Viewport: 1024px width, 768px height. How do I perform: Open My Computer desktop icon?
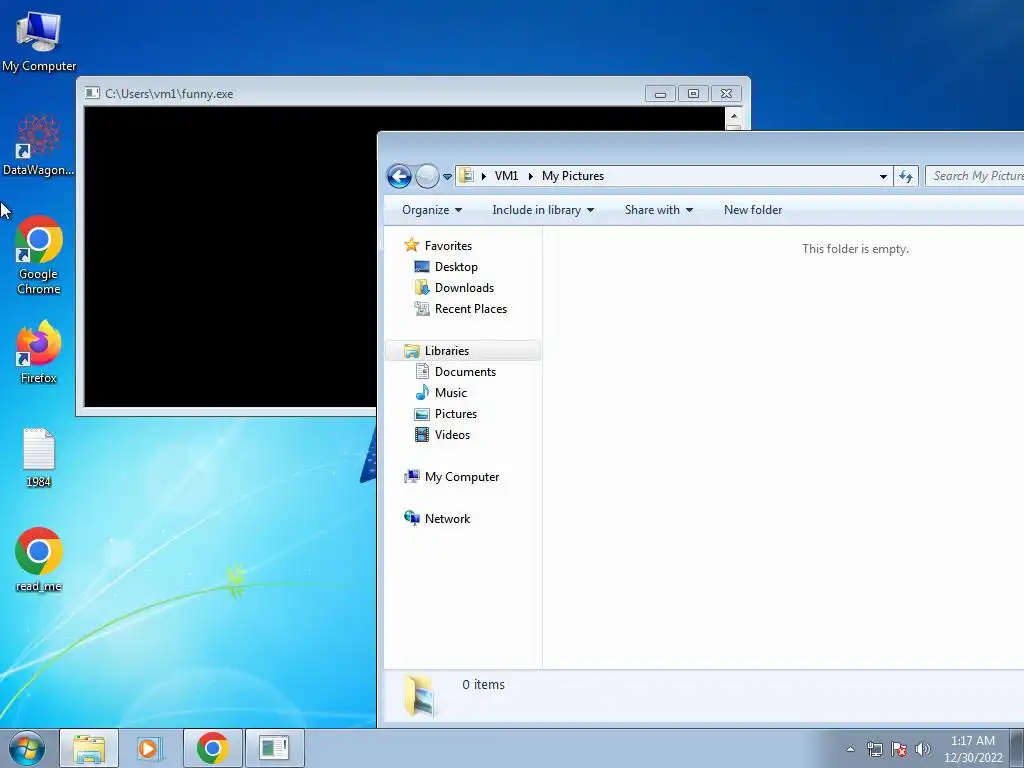(39, 41)
